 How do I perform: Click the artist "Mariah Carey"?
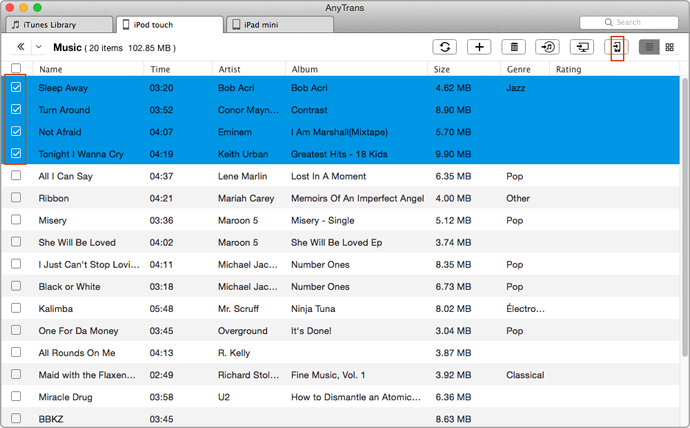click(x=246, y=198)
